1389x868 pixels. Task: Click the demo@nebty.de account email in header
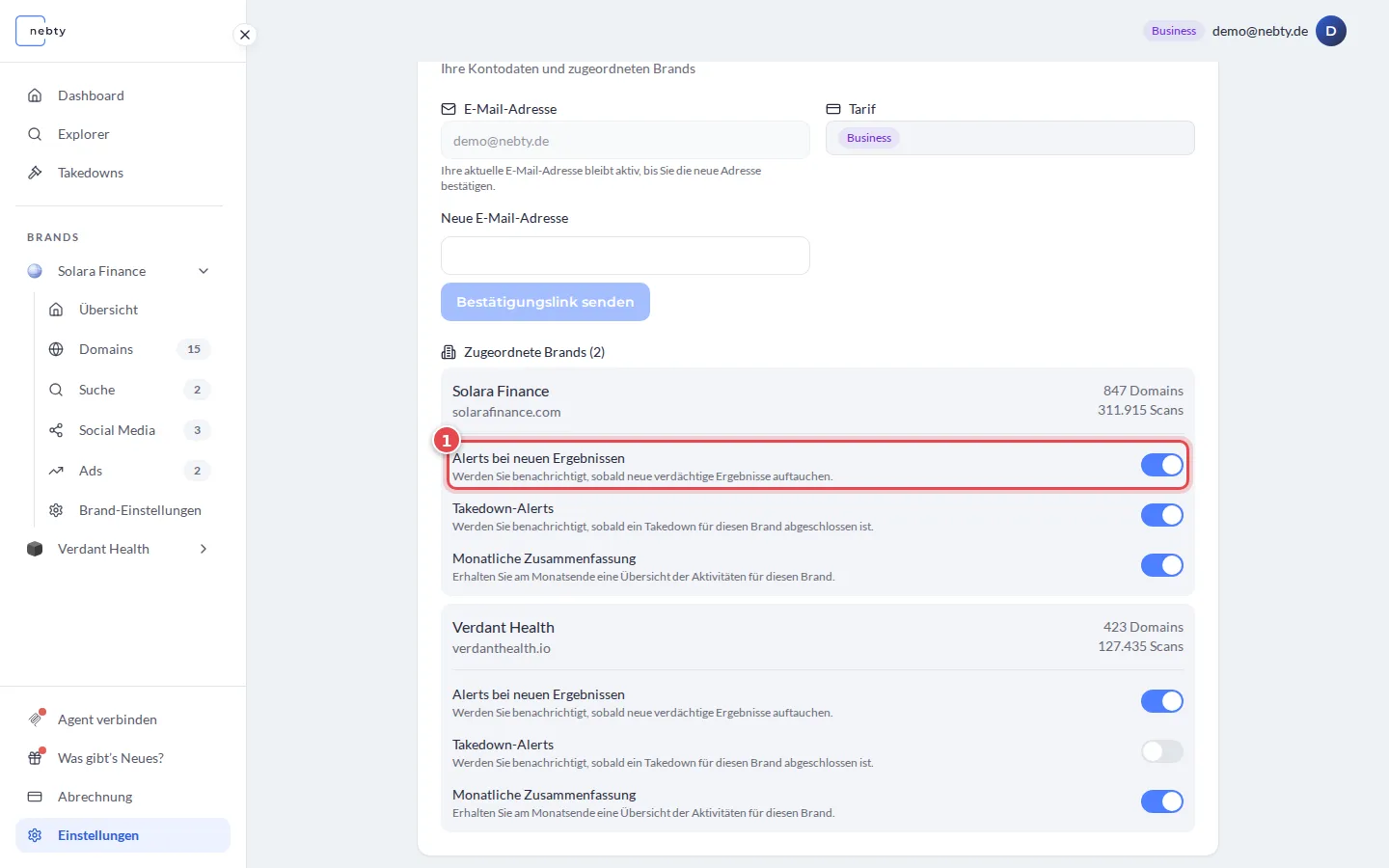1260,31
